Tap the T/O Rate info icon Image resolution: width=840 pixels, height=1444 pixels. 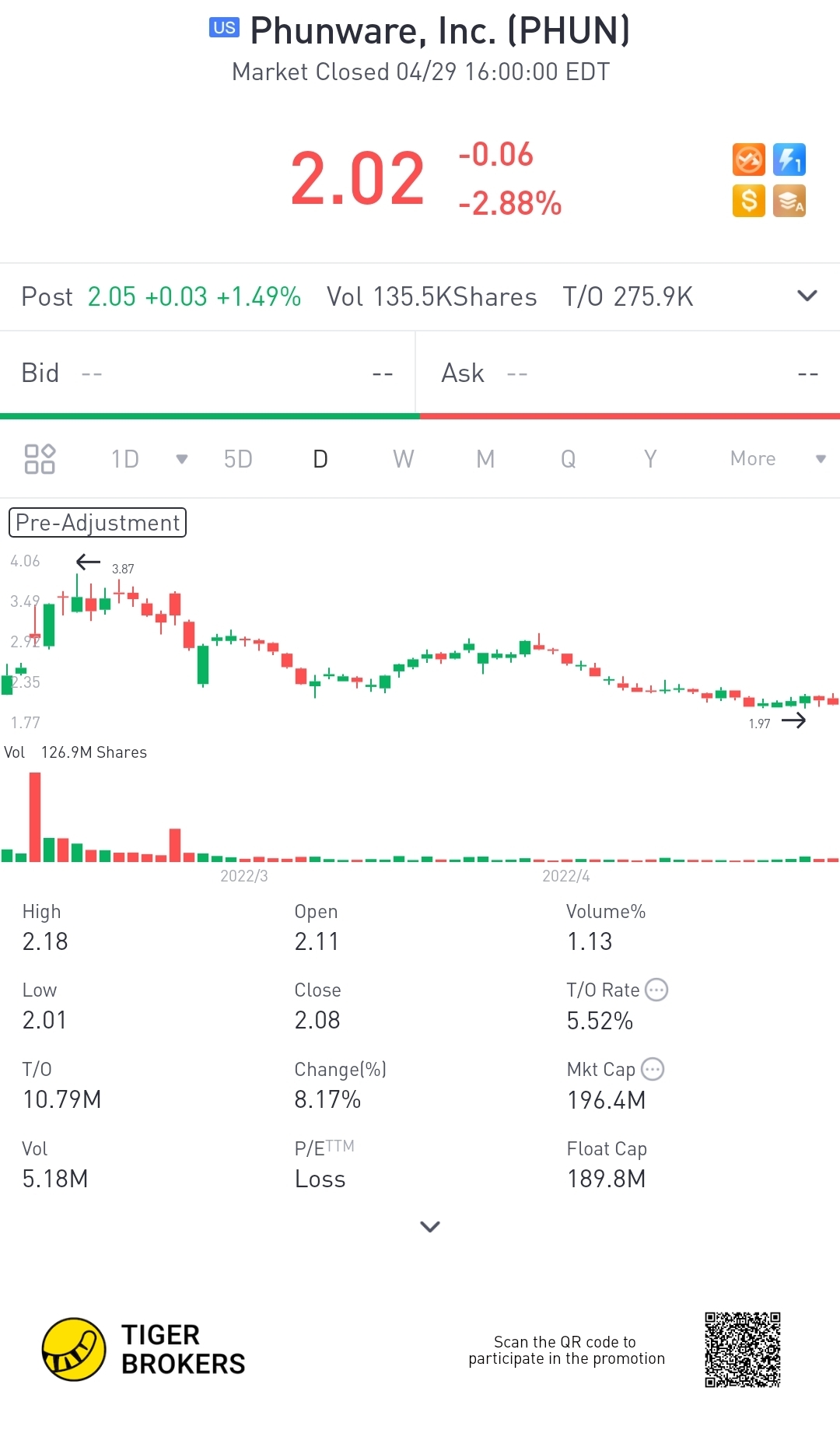[657, 990]
